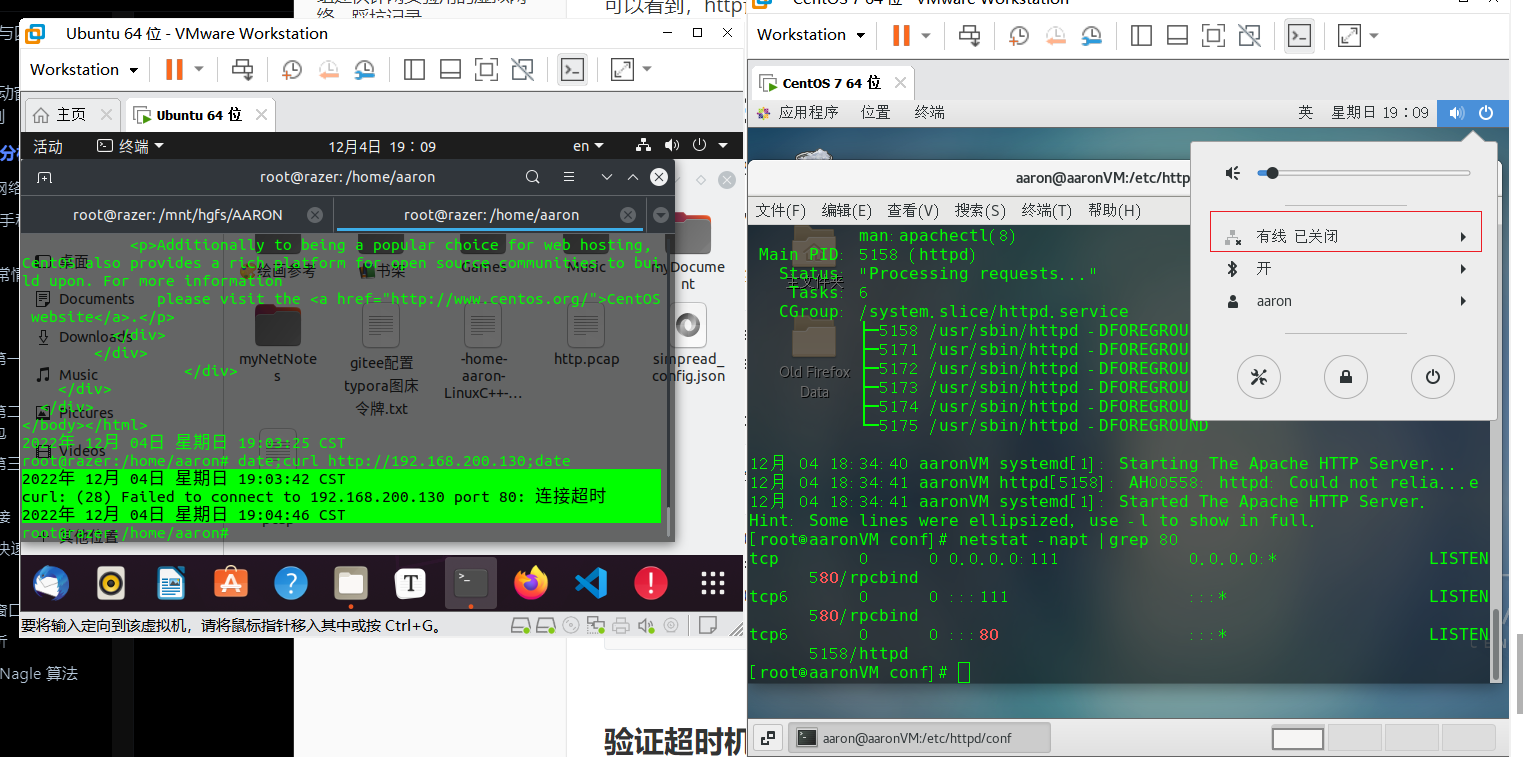Launch LibreOffice Writer from Ubuntu dock
Screen dimensions: 1523x757
pos(171,582)
